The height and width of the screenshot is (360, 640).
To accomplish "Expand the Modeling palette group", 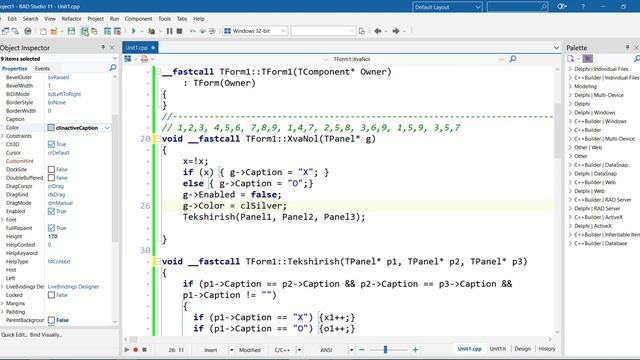I will coord(570,87).
